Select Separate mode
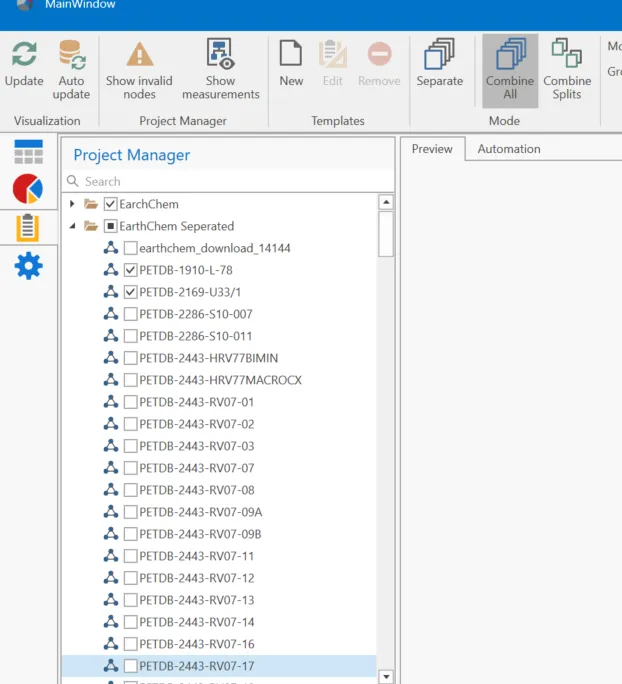The width and height of the screenshot is (622, 684). point(440,63)
